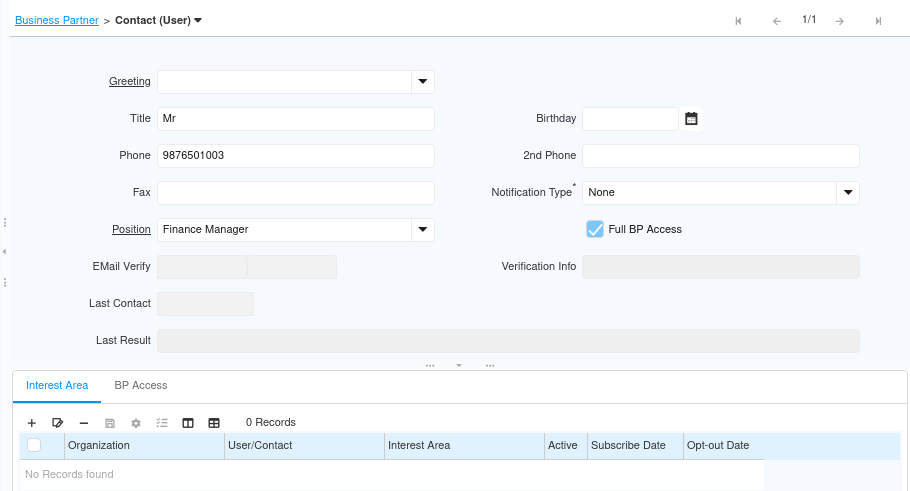Jump to the last record
910x491 pixels.
pyautogui.click(x=878, y=21)
